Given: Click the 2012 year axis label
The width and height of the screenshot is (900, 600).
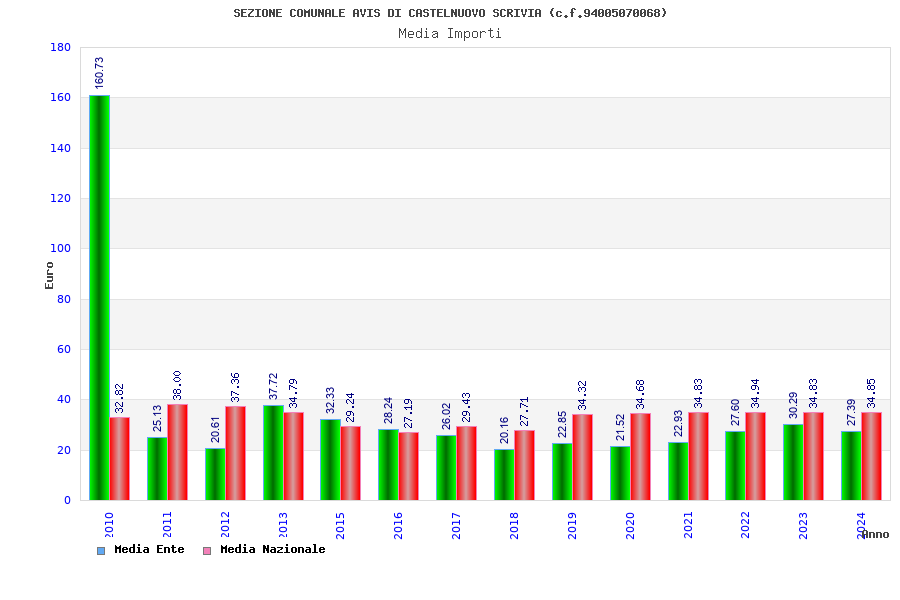Looking at the screenshot, I should (226, 525).
